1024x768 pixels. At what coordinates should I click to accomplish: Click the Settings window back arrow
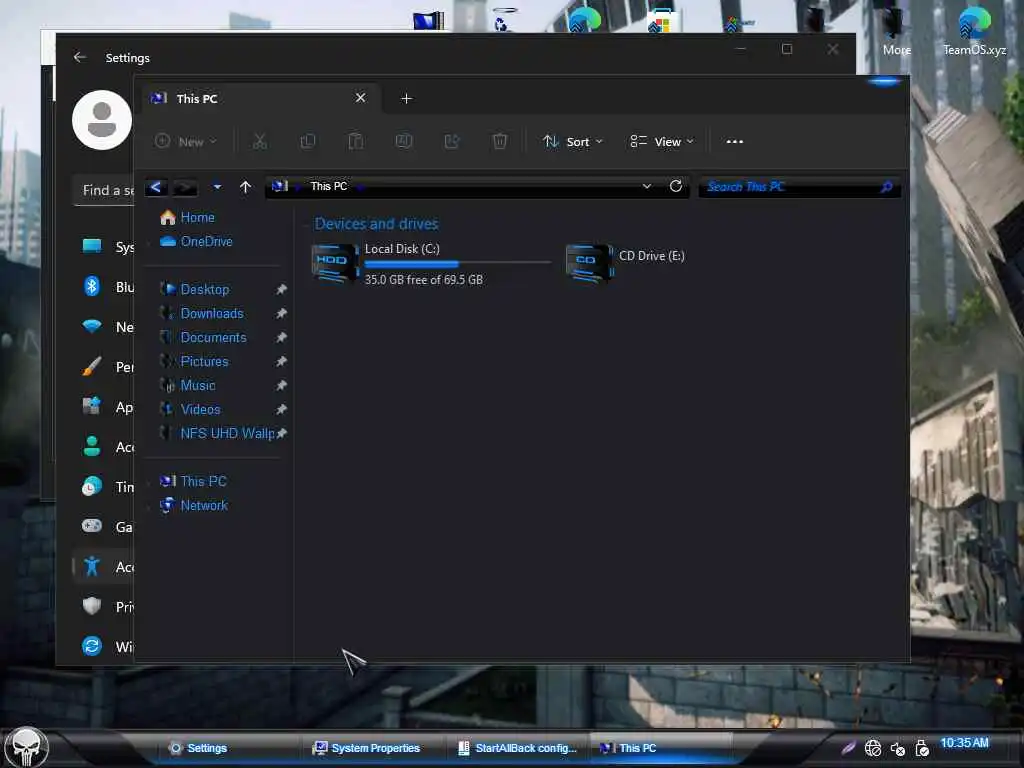pos(80,57)
